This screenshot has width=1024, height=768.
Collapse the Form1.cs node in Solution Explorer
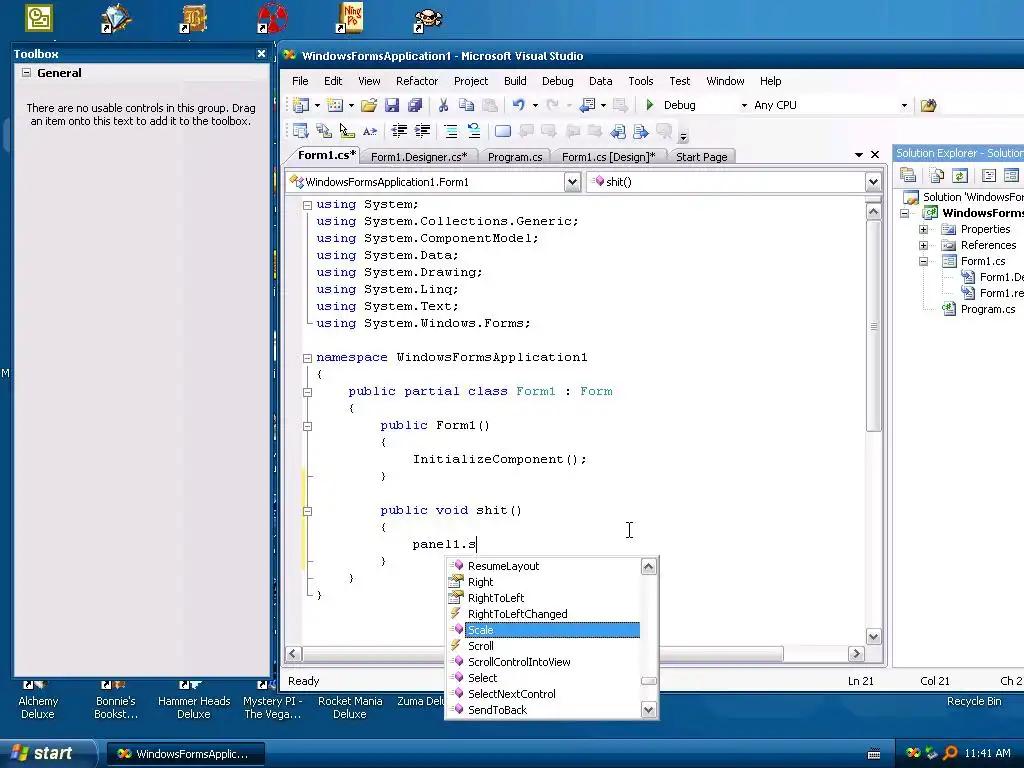pos(923,261)
